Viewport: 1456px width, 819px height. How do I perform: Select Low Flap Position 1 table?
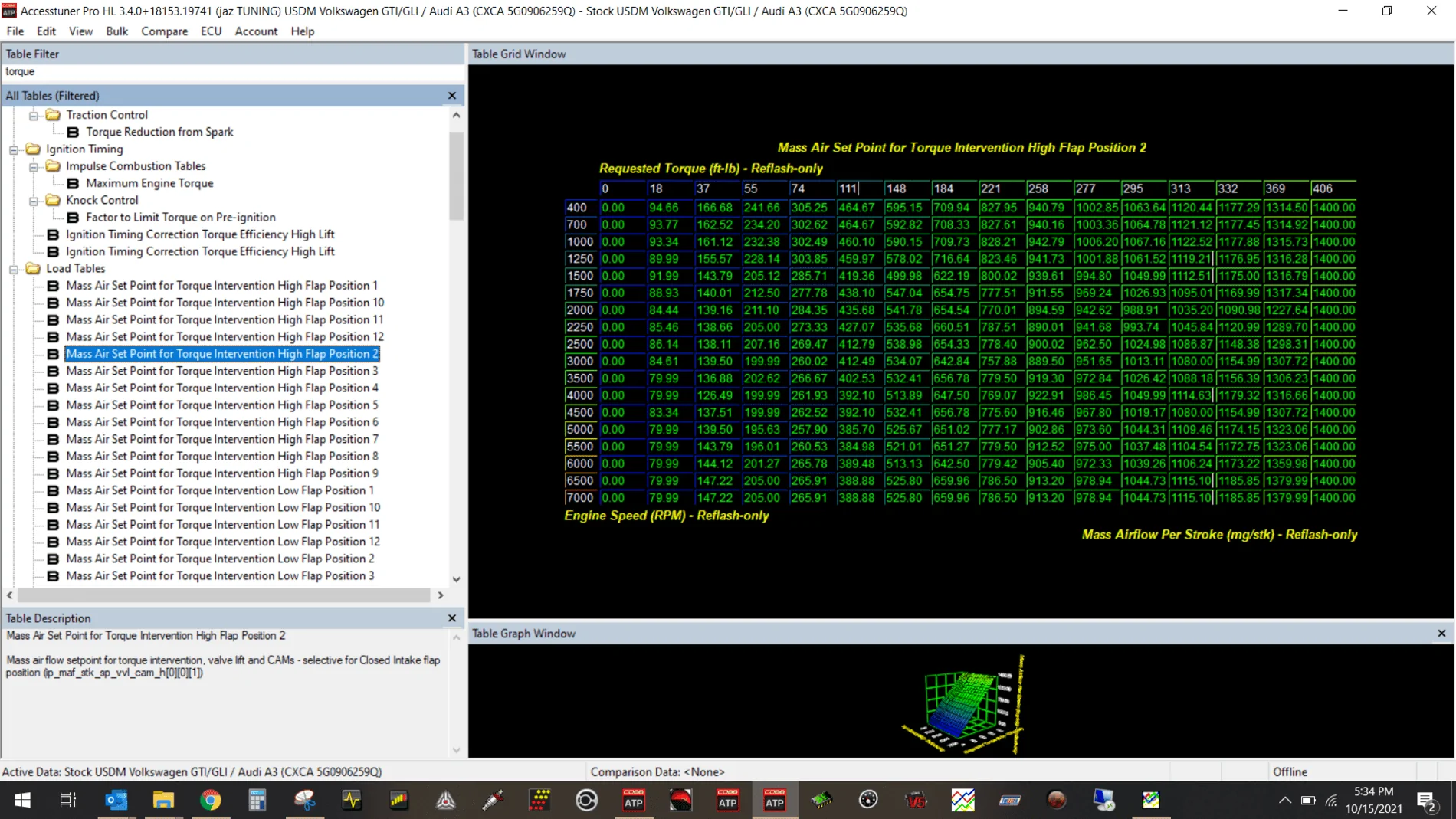click(220, 490)
